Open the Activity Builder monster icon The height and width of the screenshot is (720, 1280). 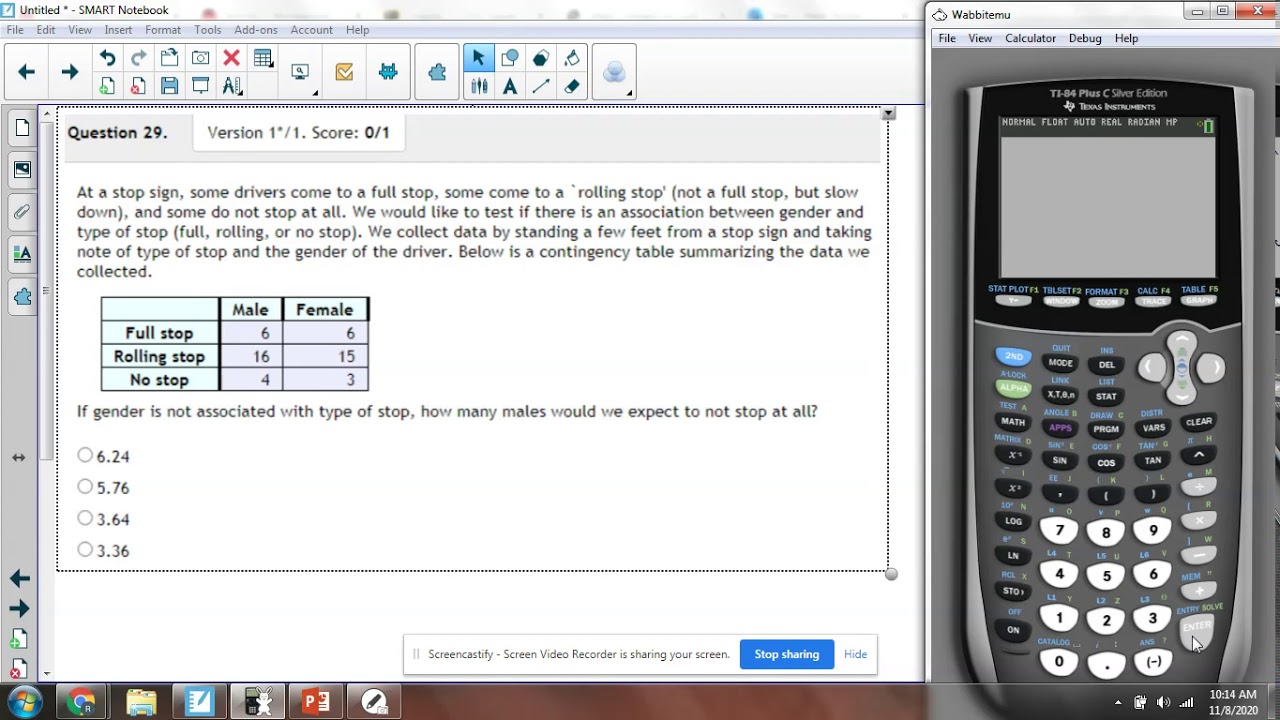click(x=388, y=72)
